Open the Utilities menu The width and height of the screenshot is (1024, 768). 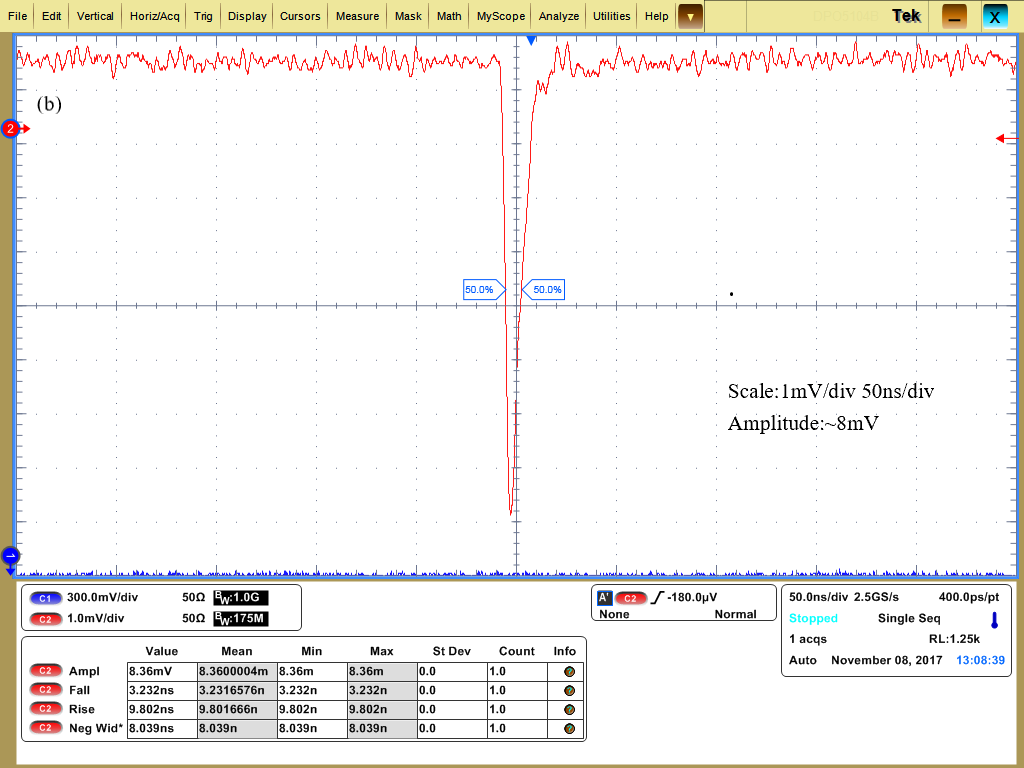pyautogui.click(x=611, y=16)
